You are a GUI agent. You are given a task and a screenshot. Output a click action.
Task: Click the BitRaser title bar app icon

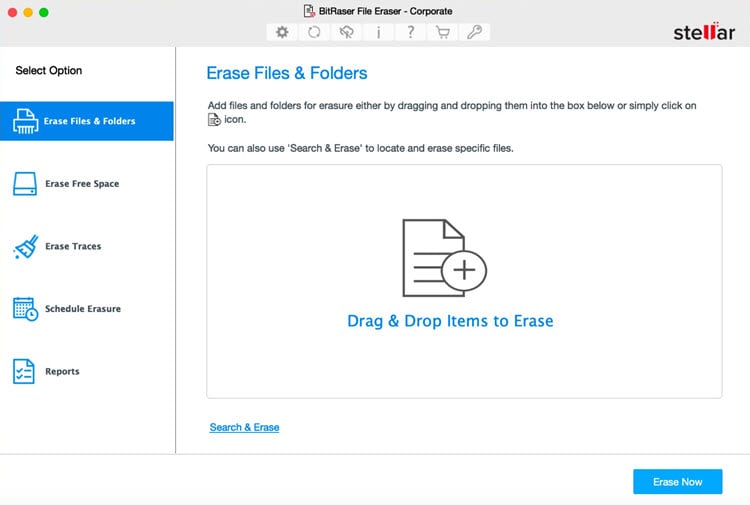click(309, 11)
